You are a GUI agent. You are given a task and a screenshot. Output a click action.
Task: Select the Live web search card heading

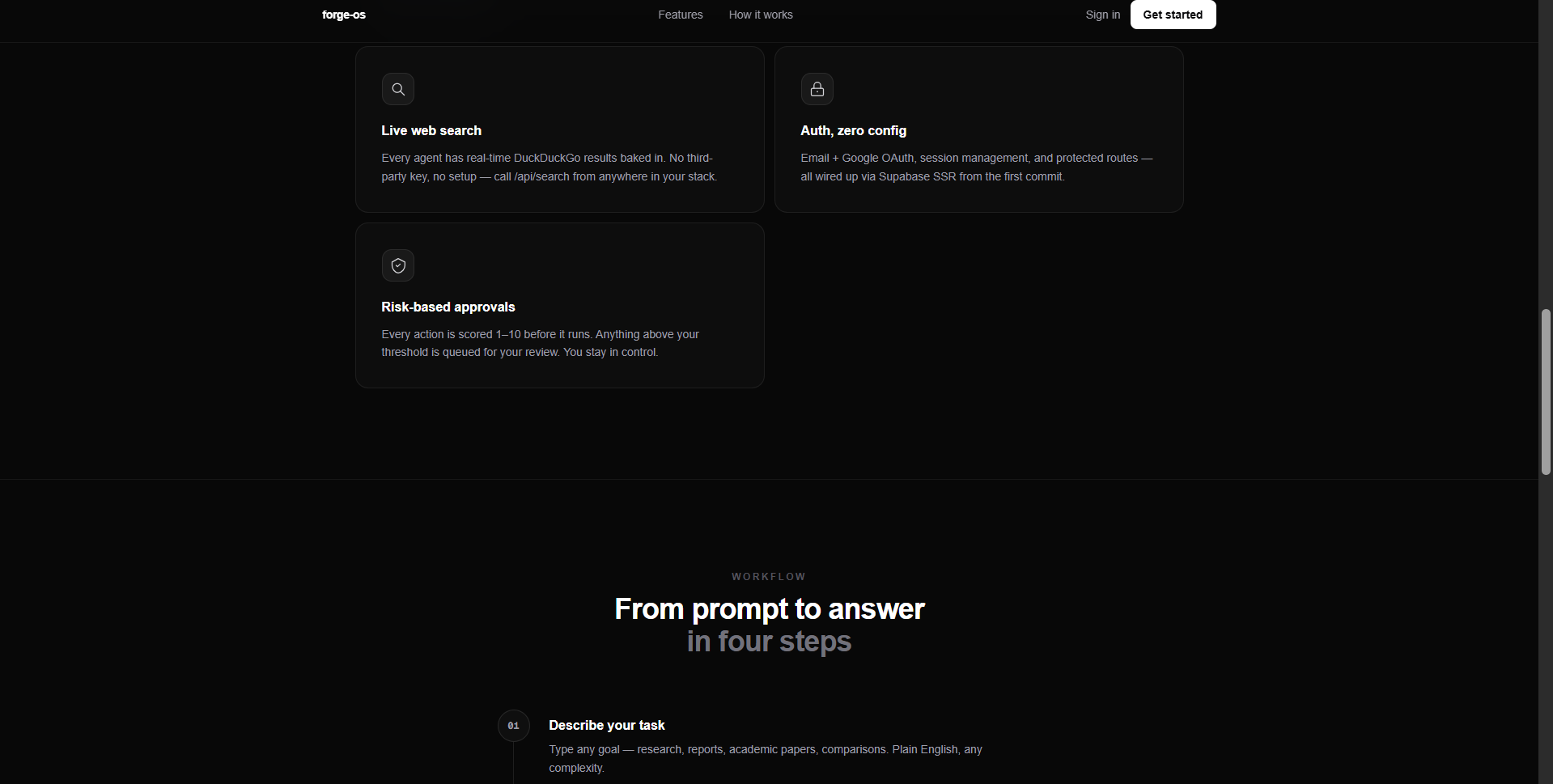[x=431, y=130]
